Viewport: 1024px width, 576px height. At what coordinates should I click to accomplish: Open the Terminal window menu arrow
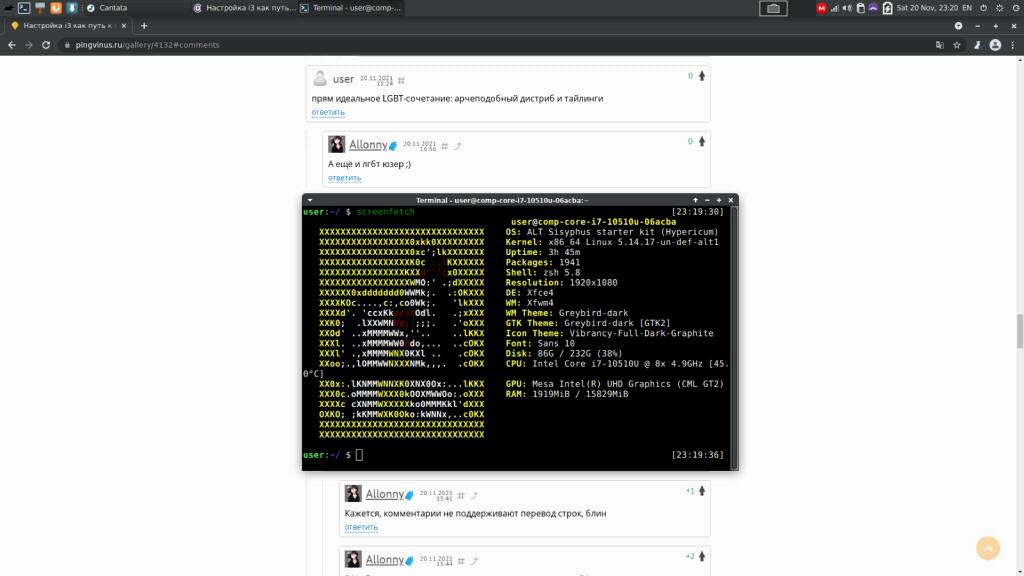coord(310,200)
